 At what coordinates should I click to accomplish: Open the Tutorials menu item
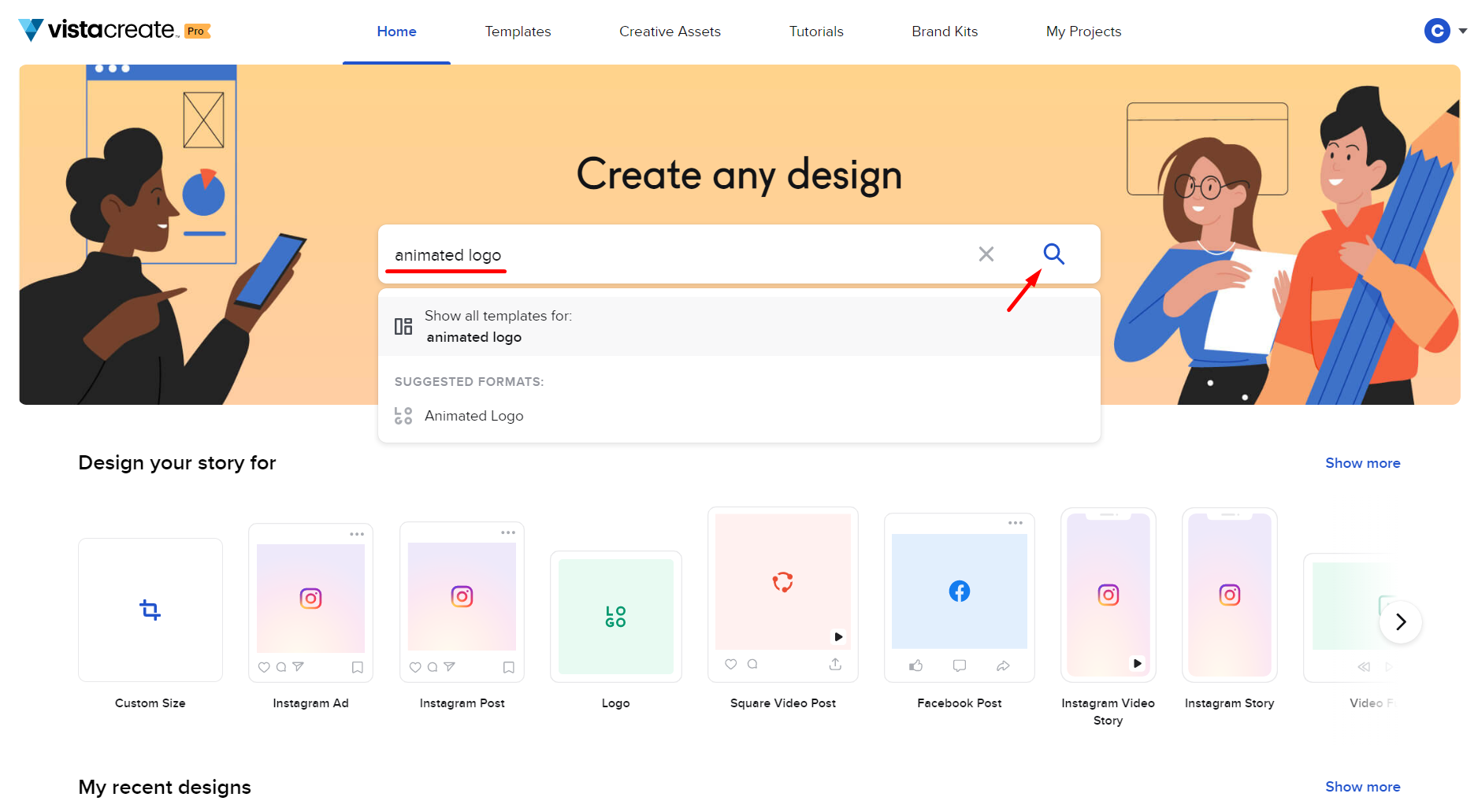coord(816,32)
